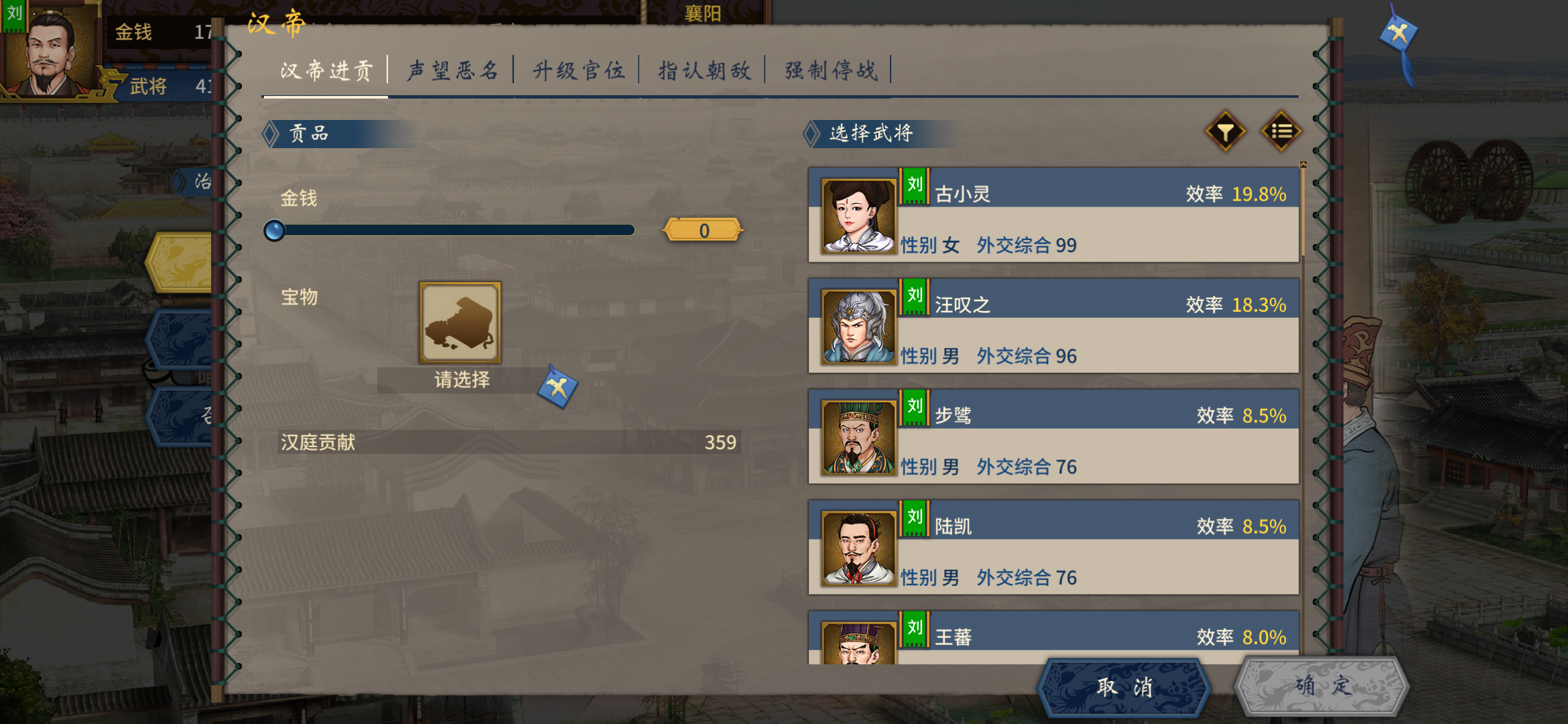1568x724 pixels.
Task: Open the general filter funnel icon
Action: tap(1226, 131)
